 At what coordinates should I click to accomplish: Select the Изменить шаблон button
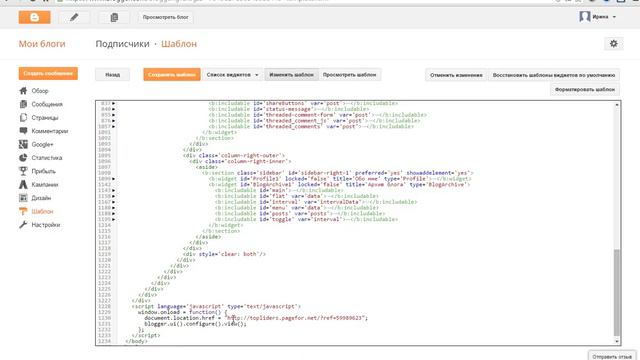(x=291, y=75)
